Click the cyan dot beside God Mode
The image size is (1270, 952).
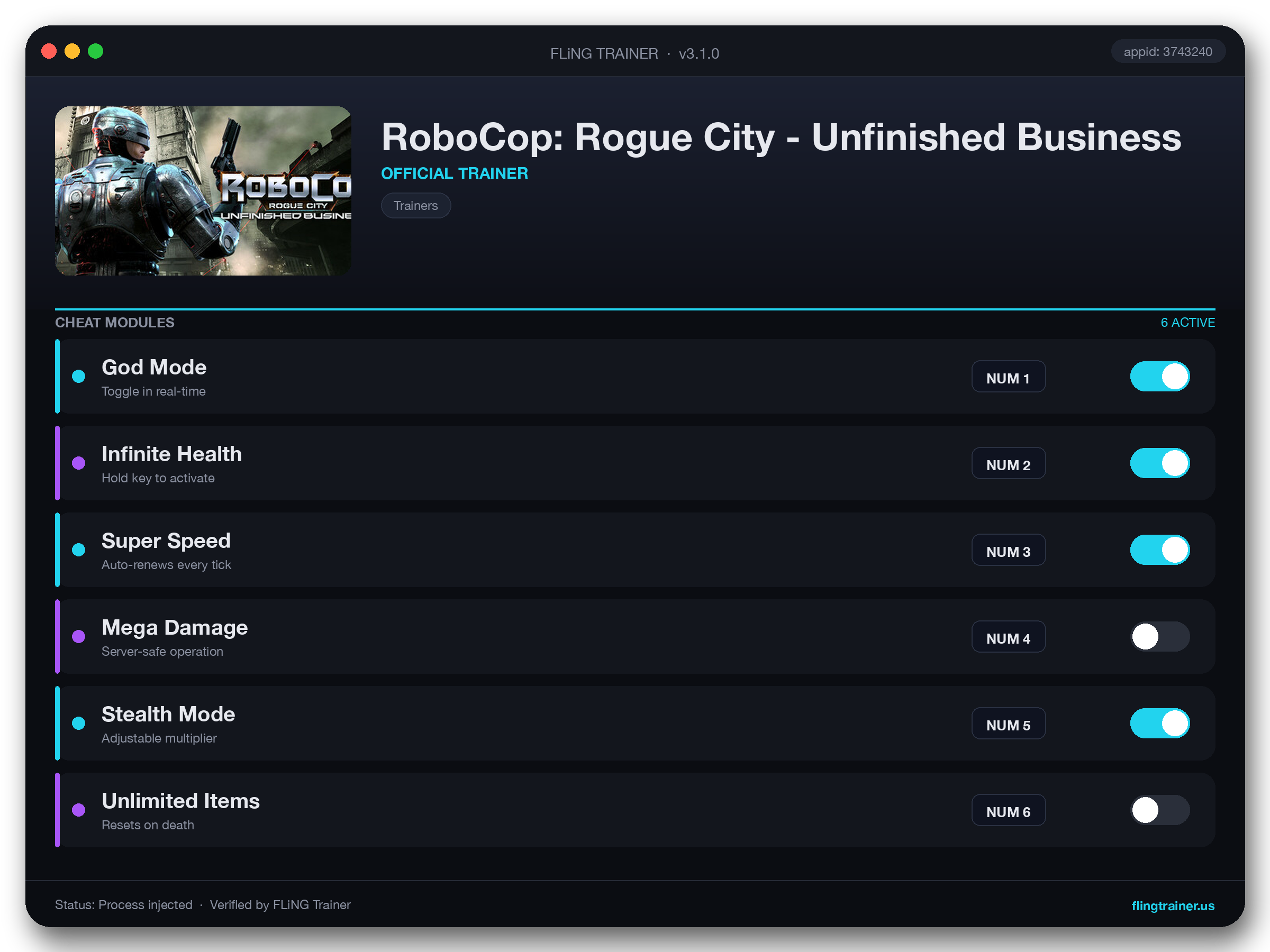[x=79, y=377]
